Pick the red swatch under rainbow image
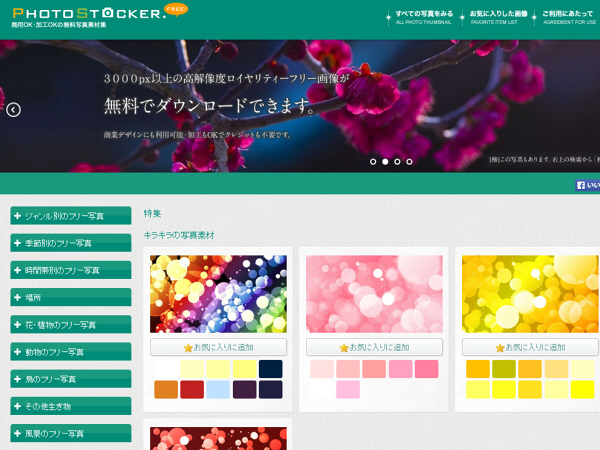 [x=192, y=390]
